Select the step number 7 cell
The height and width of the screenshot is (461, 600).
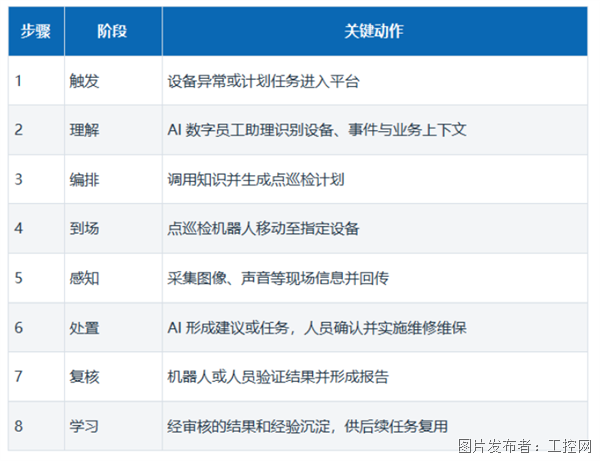pos(36,376)
